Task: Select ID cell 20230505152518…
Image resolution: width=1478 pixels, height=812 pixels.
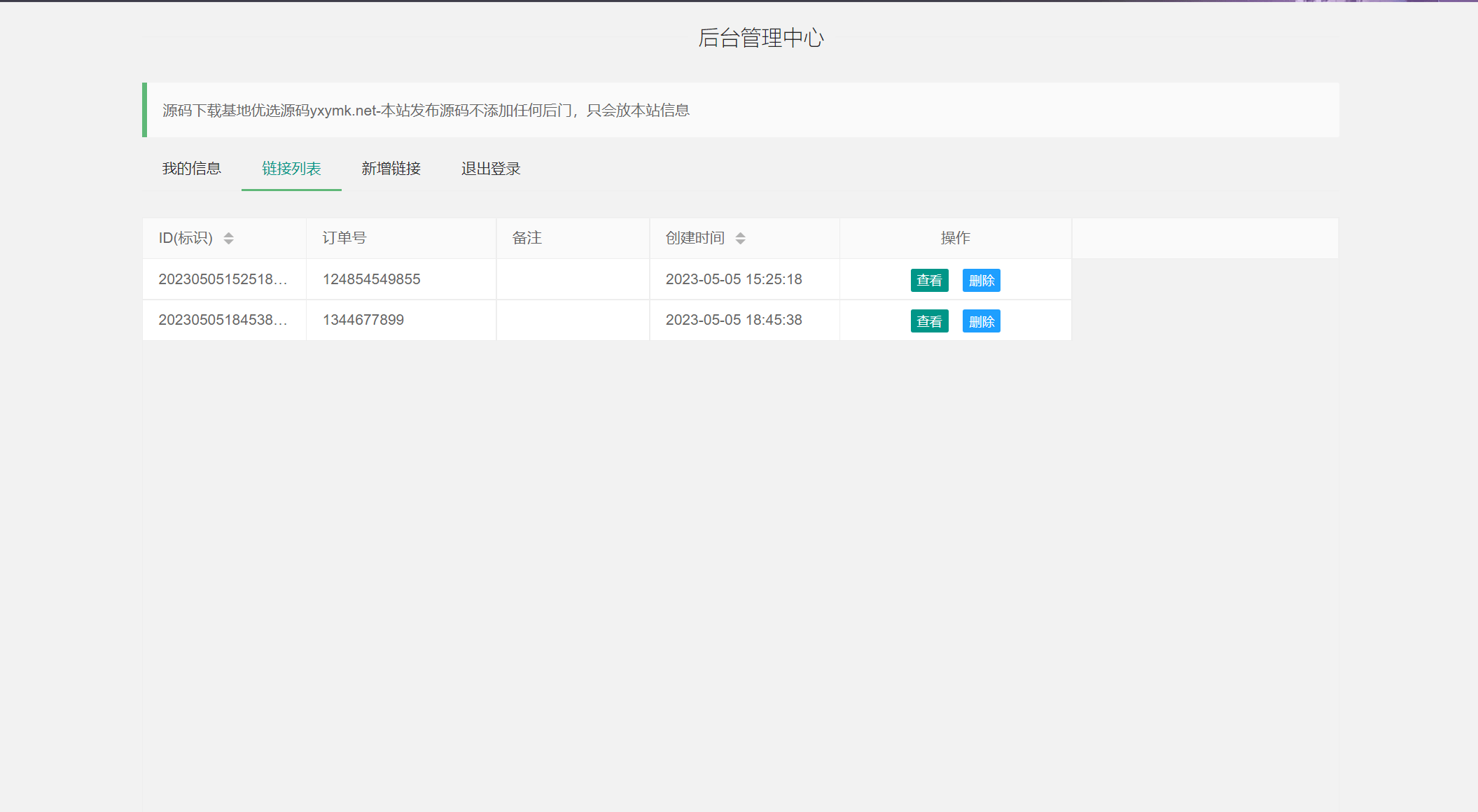Action: pyautogui.click(x=223, y=279)
